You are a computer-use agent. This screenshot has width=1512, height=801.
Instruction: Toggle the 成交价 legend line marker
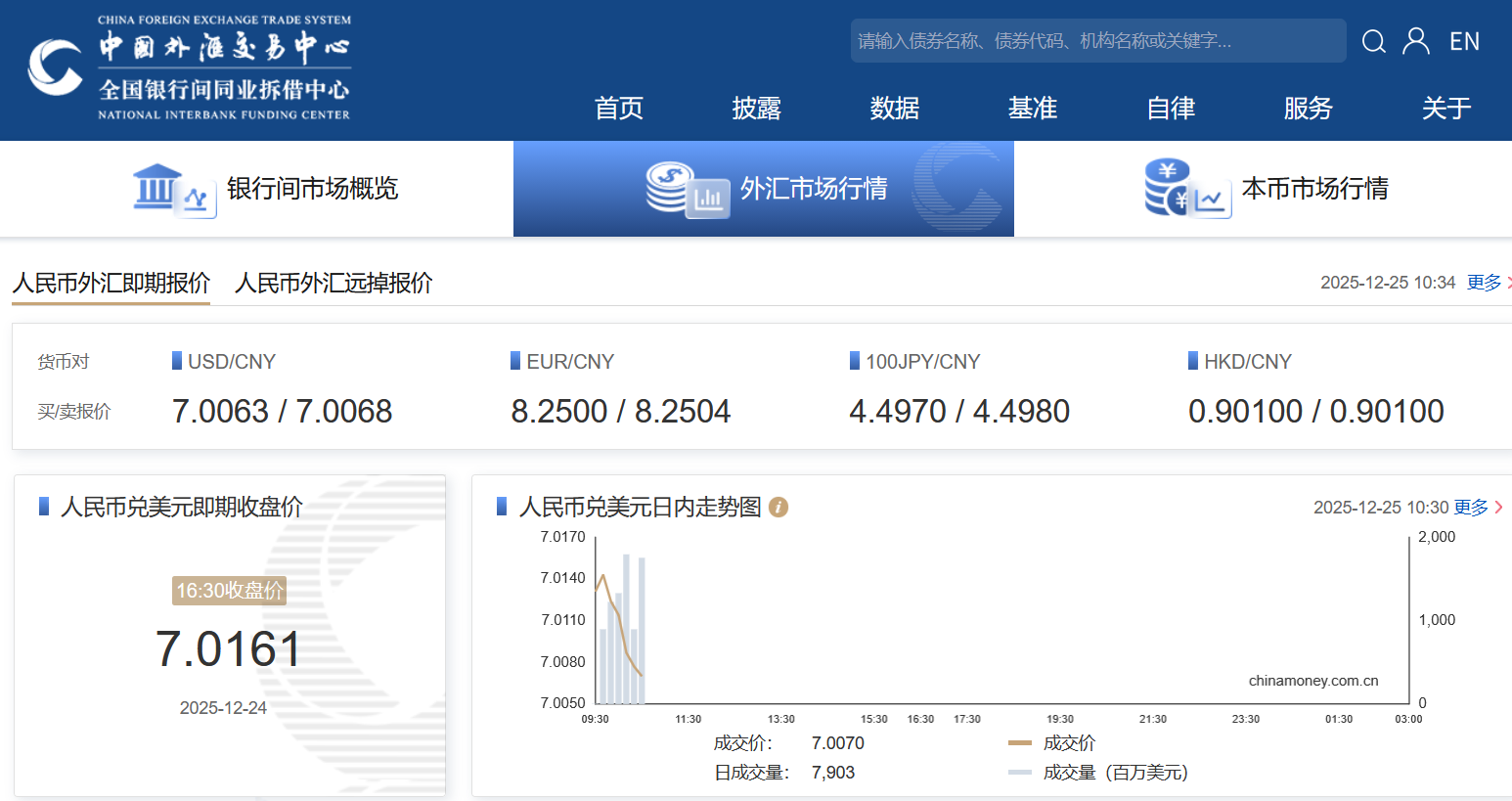click(1019, 743)
